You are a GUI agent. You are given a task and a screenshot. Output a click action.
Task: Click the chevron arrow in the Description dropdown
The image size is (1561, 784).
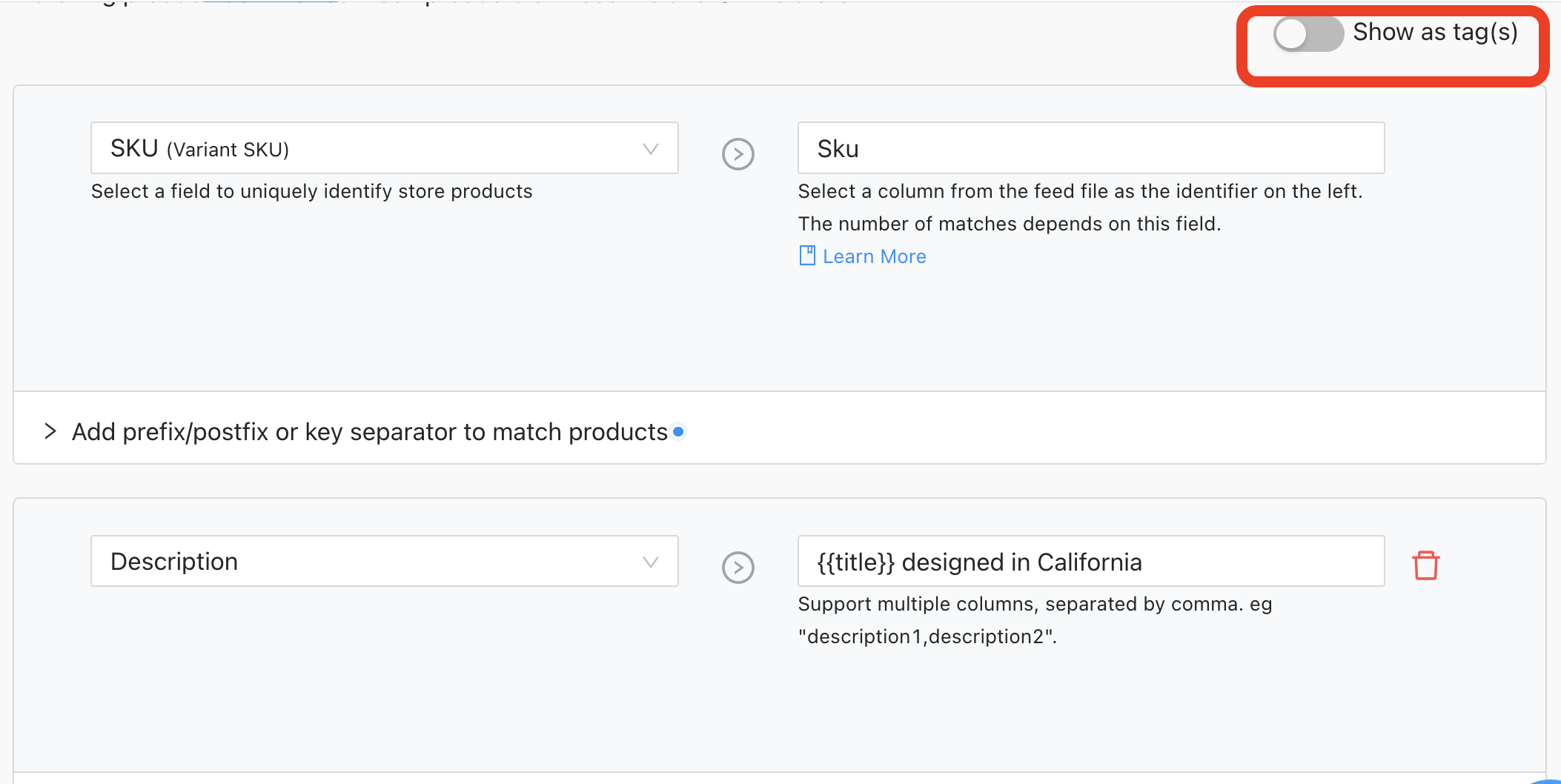tap(650, 562)
